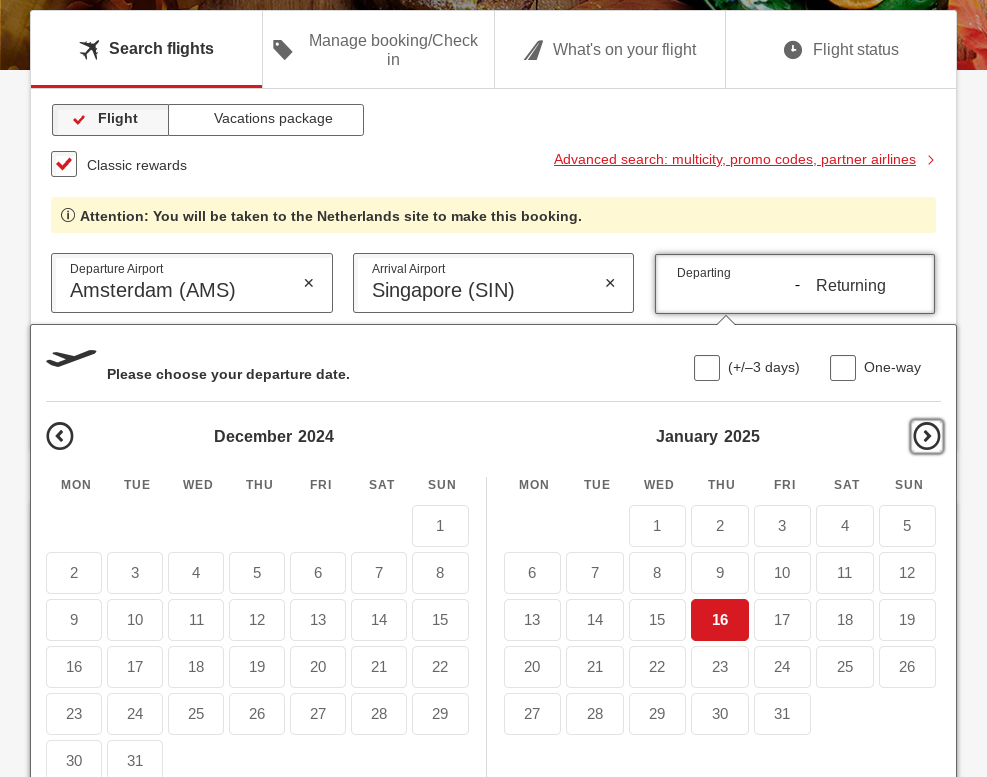Click the Departure Airport Amsterdam field
This screenshot has height=777, width=987.
pos(192,283)
